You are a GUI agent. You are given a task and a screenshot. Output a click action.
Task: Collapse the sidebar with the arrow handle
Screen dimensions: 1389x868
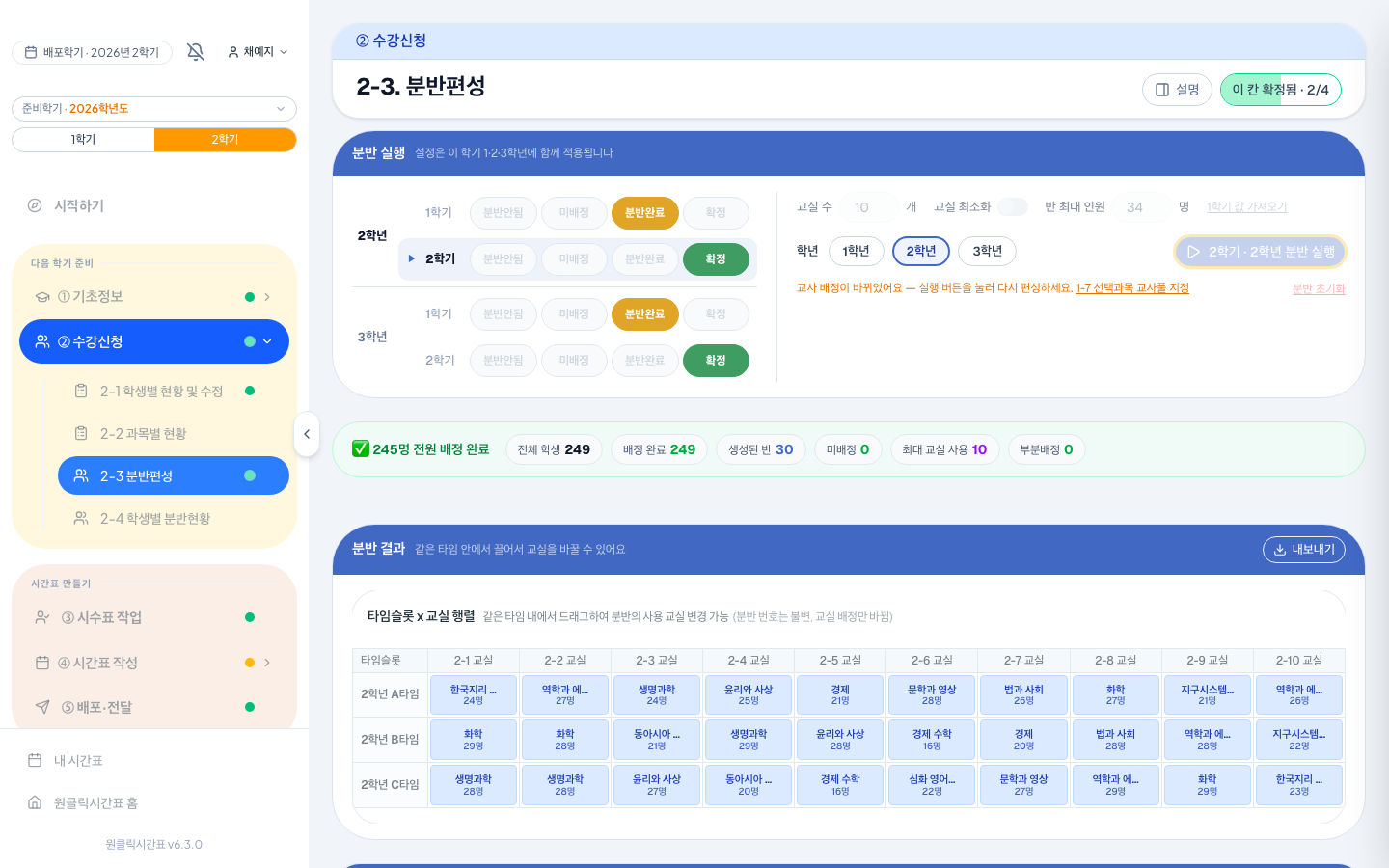307,434
